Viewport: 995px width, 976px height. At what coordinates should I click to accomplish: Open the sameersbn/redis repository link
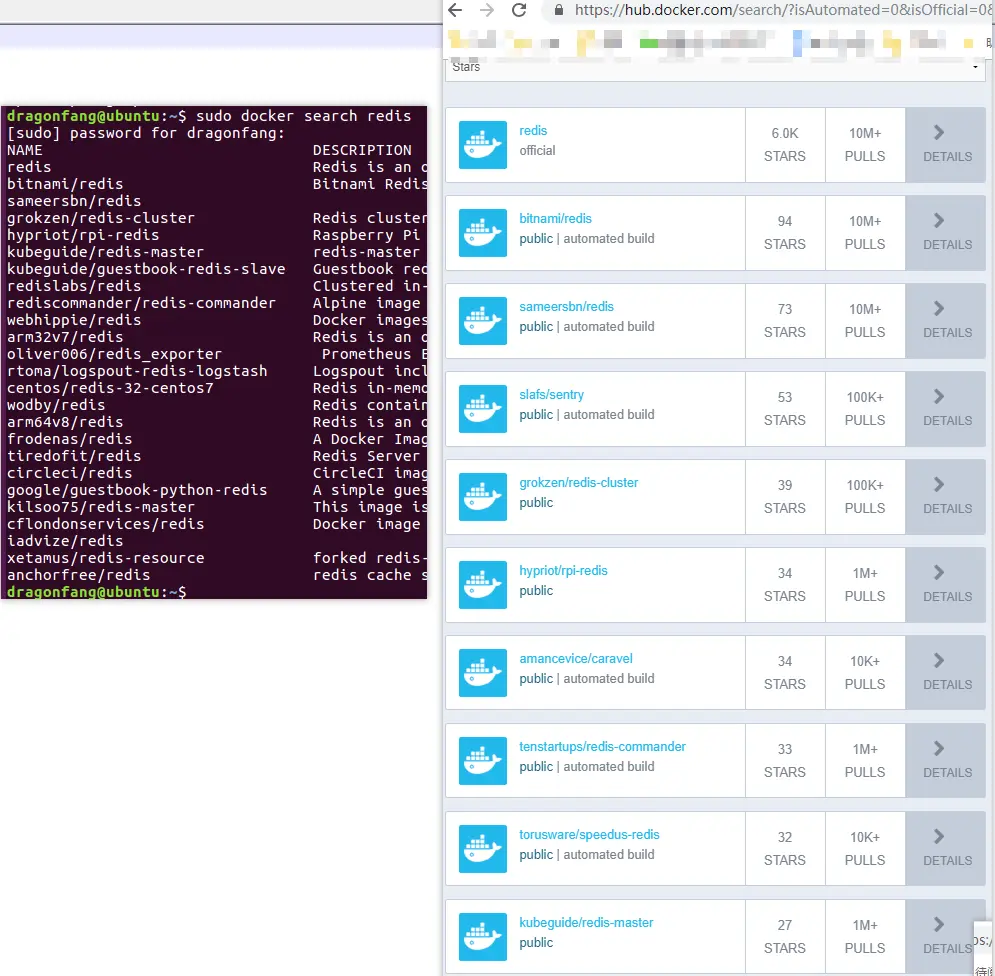point(566,307)
